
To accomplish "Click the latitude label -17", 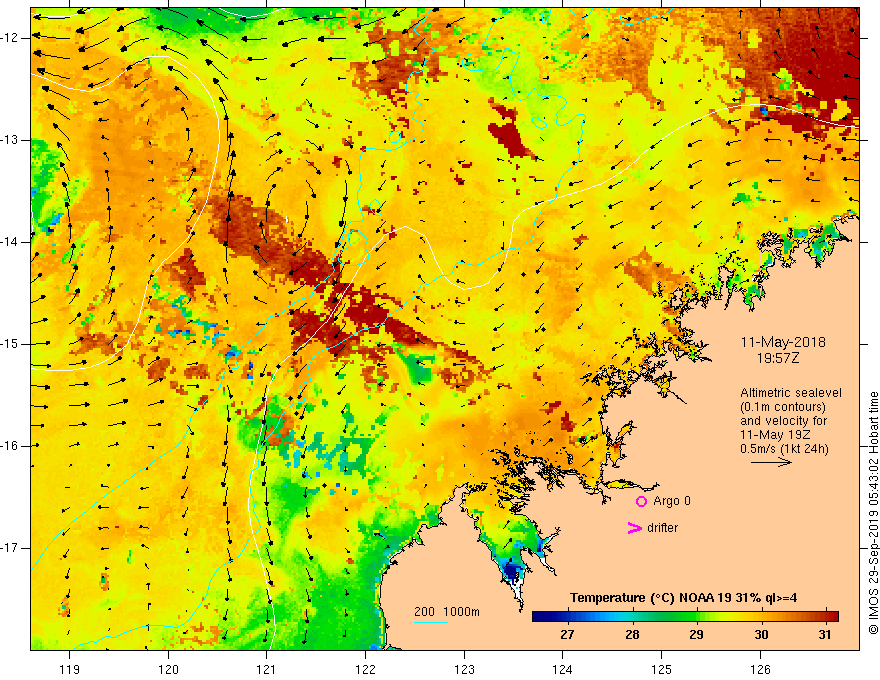I will [10, 548].
